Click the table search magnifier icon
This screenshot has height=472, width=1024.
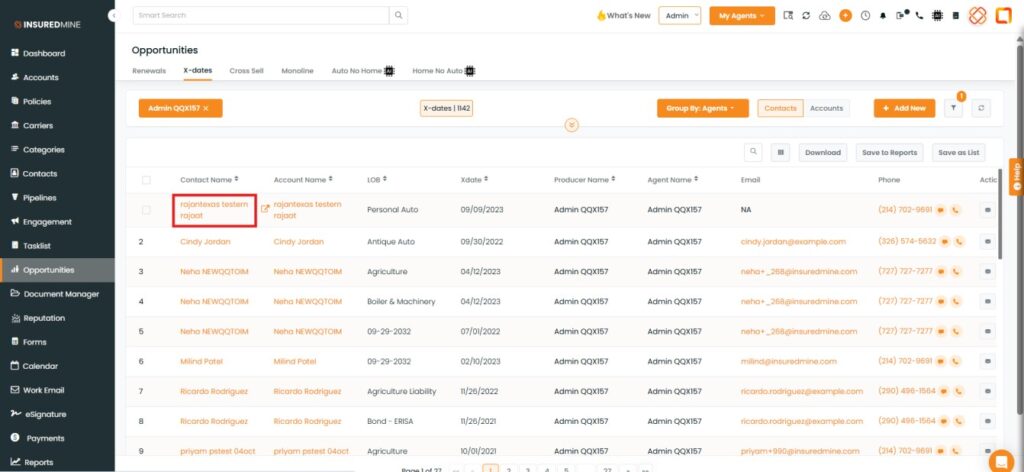[x=754, y=152]
